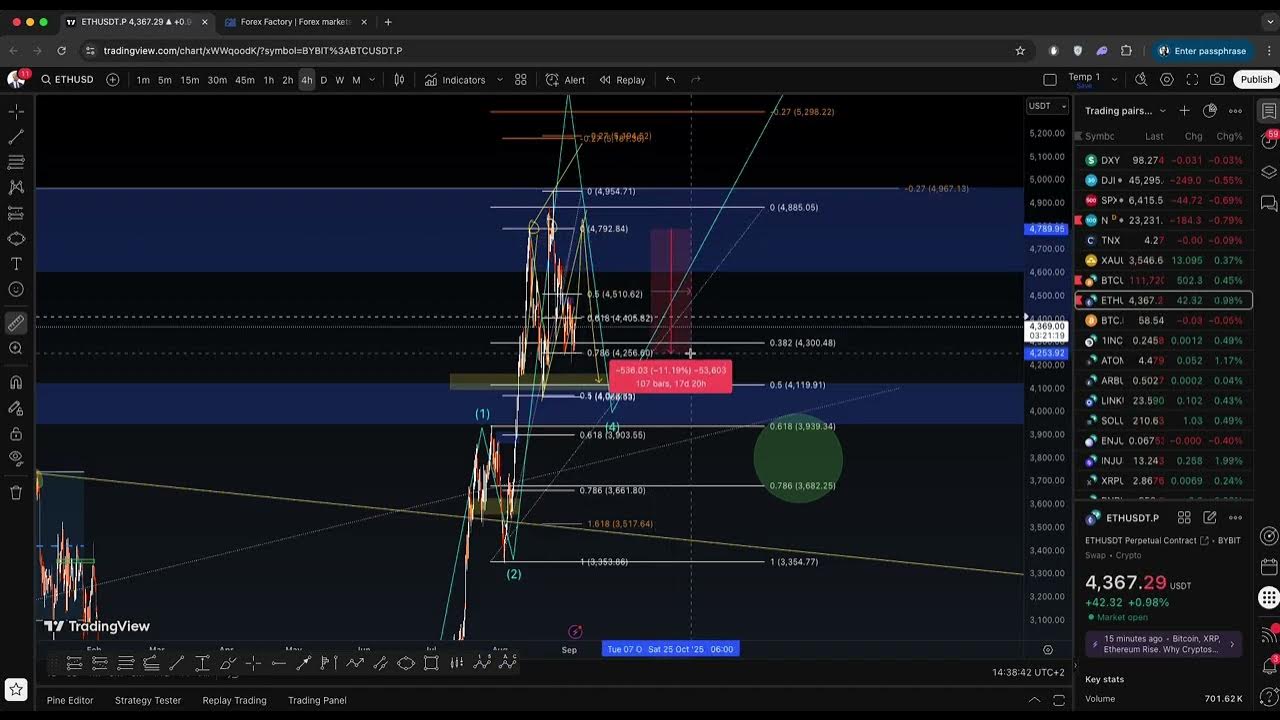Expand the Trading pairs watchlist dropdown
Image resolution: width=1280 pixels, height=720 pixels.
(1126, 111)
